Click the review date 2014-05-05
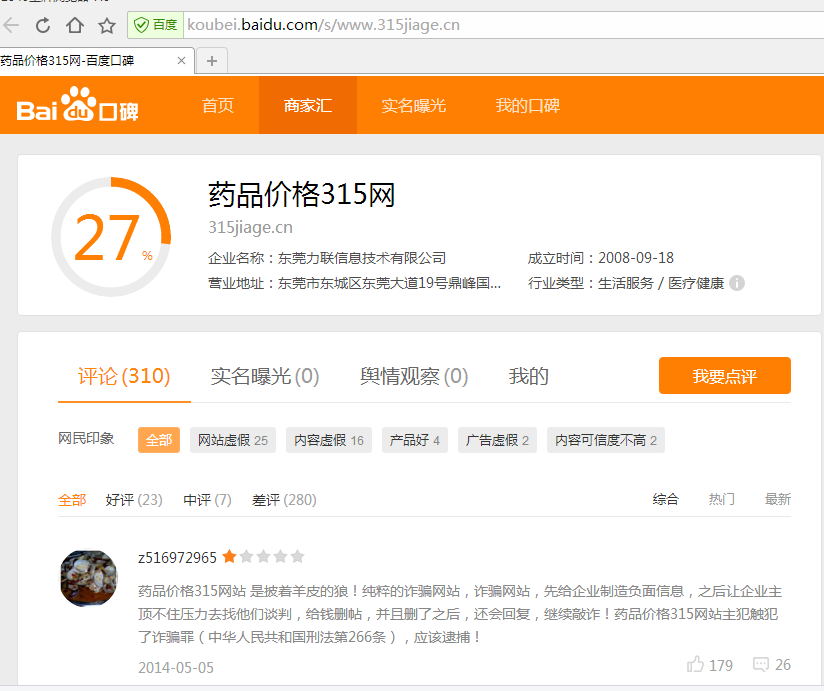The image size is (824, 691). pos(176,667)
